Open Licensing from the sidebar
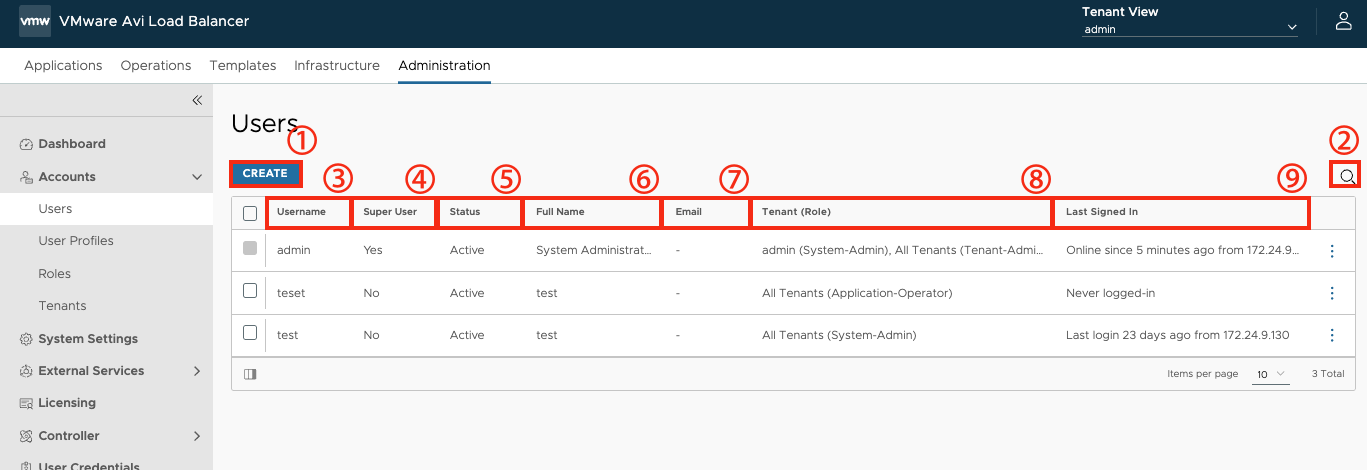Screen dimensions: 1367x470 [x=67, y=403]
